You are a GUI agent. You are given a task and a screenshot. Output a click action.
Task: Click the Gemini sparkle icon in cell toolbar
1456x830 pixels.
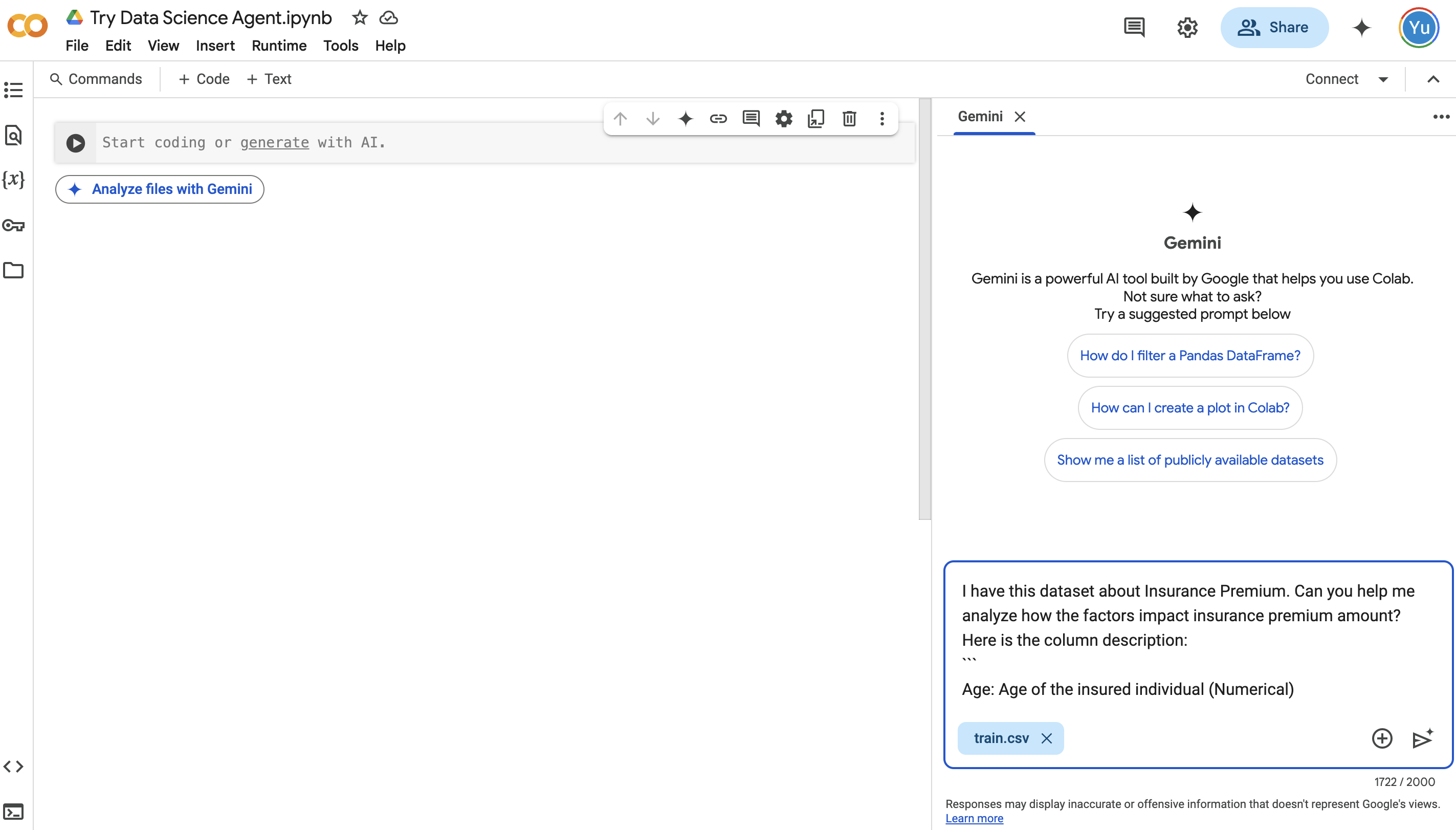click(x=686, y=119)
